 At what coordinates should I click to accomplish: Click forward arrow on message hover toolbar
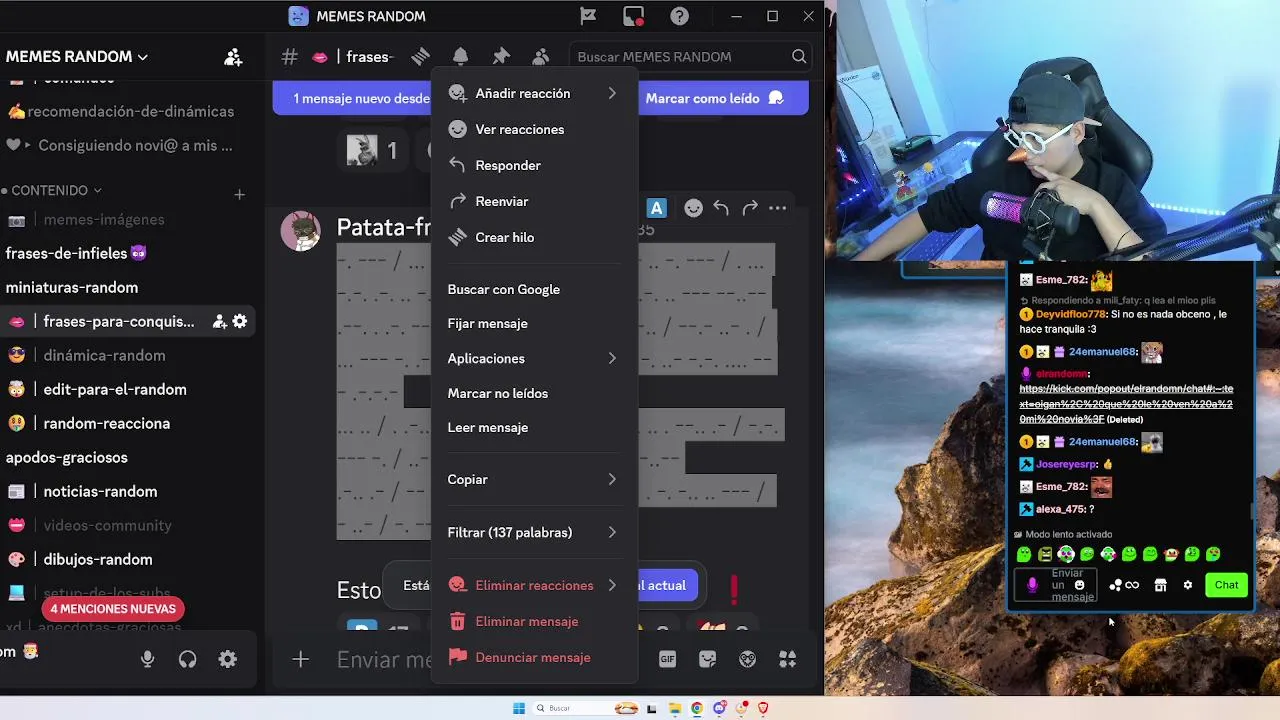(749, 208)
